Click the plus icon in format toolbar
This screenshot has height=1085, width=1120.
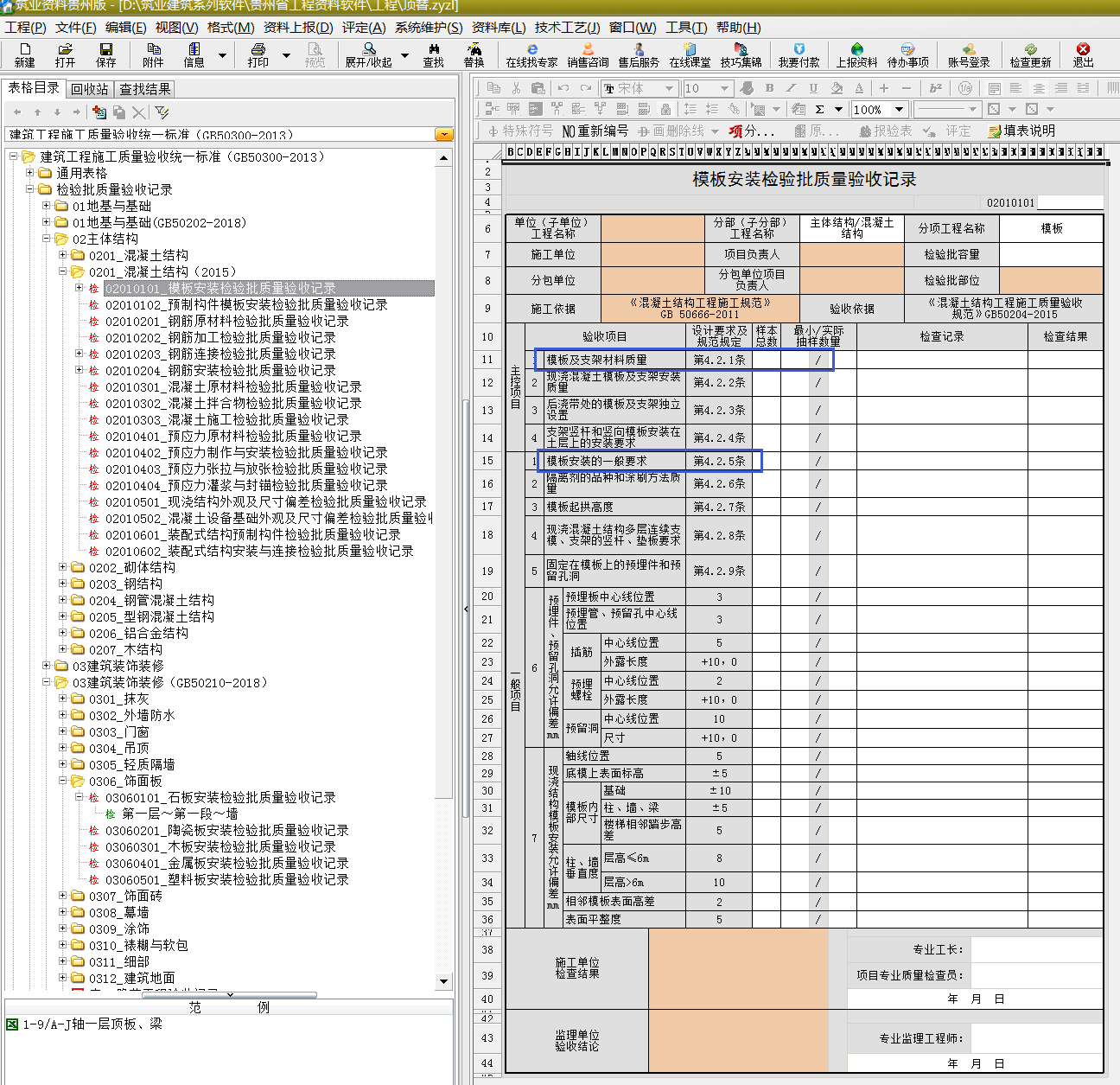click(x=883, y=87)
